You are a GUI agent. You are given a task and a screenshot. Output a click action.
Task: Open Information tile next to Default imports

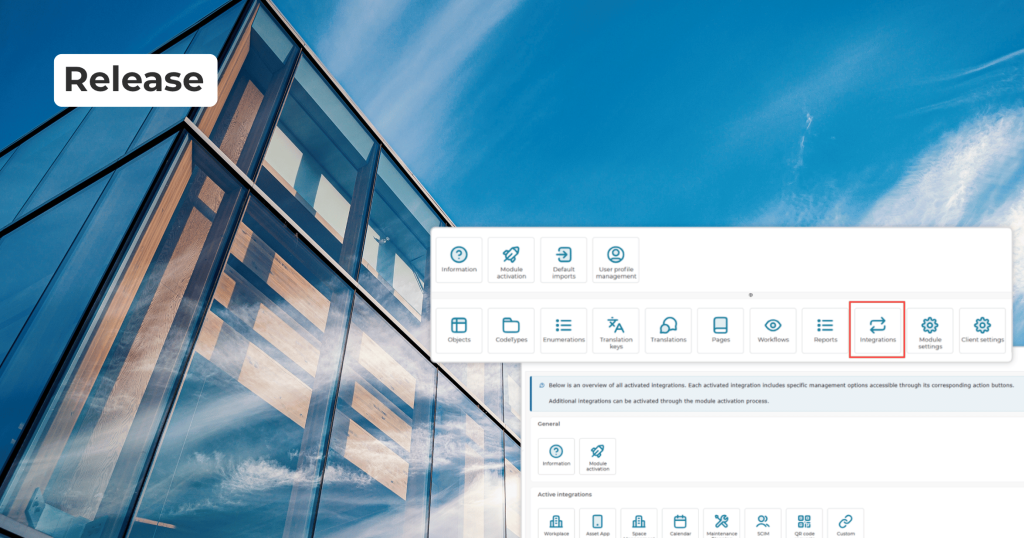(x=459, y=260)
